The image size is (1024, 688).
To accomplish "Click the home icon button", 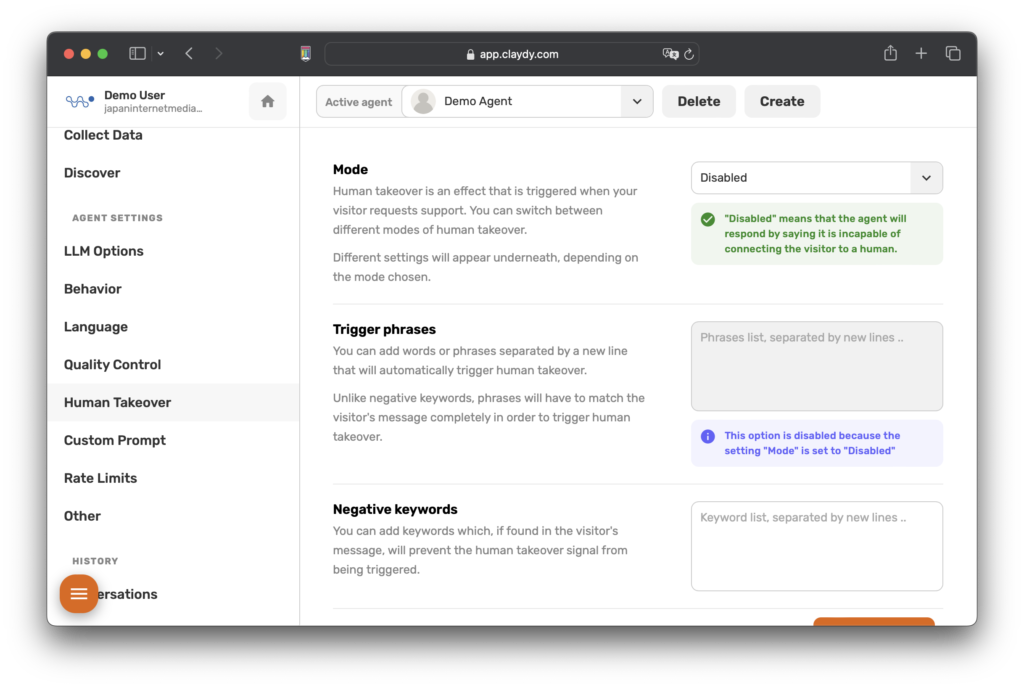I will pyautogui.click(x=267, y=101).
